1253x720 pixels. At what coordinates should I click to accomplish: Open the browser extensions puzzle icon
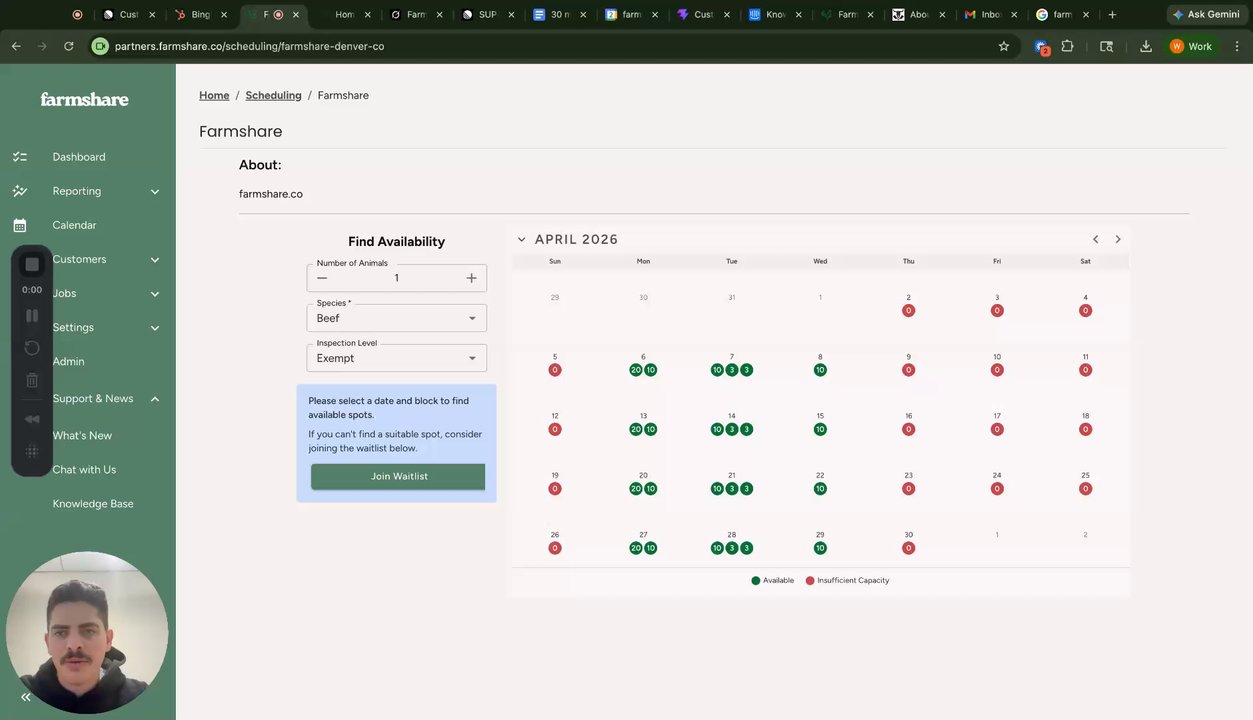click(x=1068, y=46)
